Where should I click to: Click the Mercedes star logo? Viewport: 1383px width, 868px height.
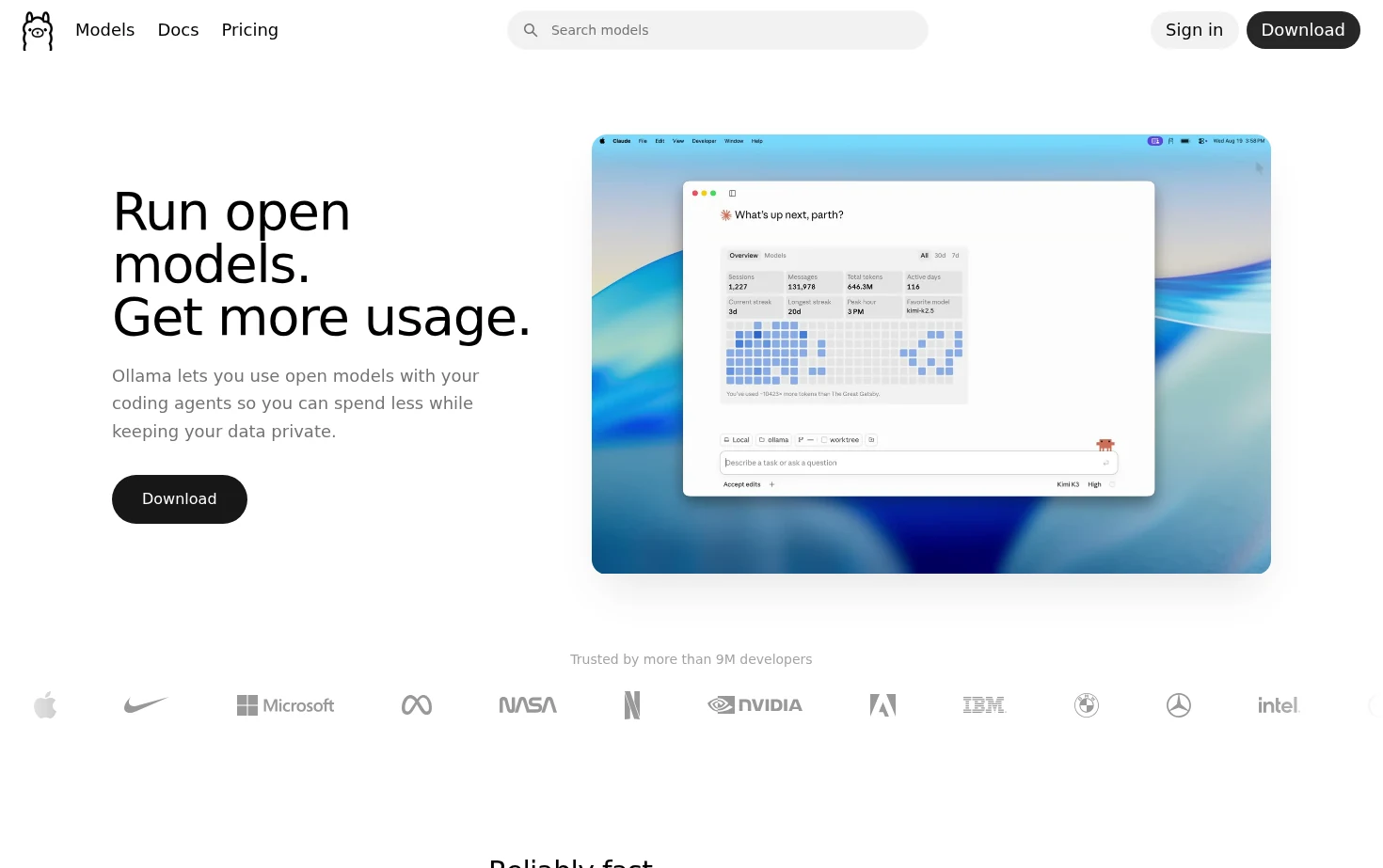(x=1179, y=705)
